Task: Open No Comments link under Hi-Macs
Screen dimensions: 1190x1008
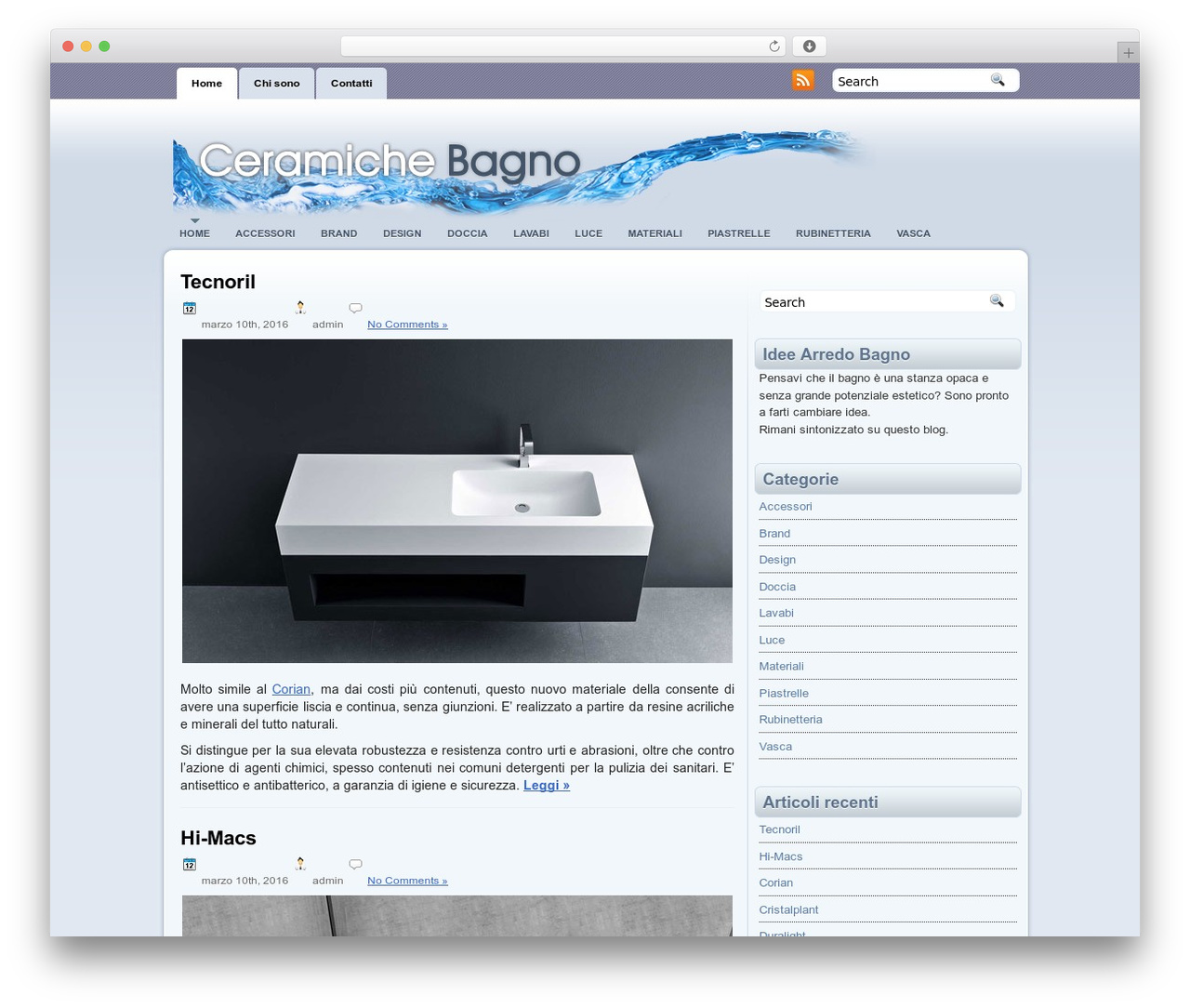Action: coord(407,881)
